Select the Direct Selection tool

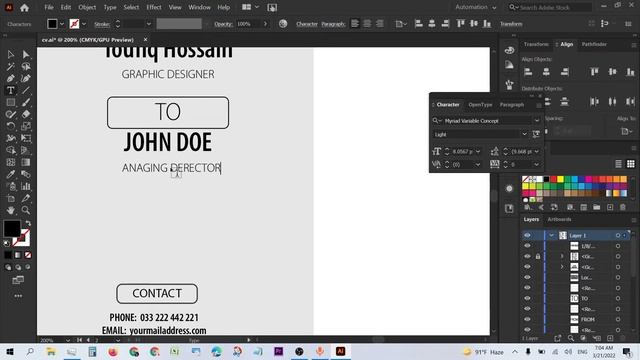[26, 54]
